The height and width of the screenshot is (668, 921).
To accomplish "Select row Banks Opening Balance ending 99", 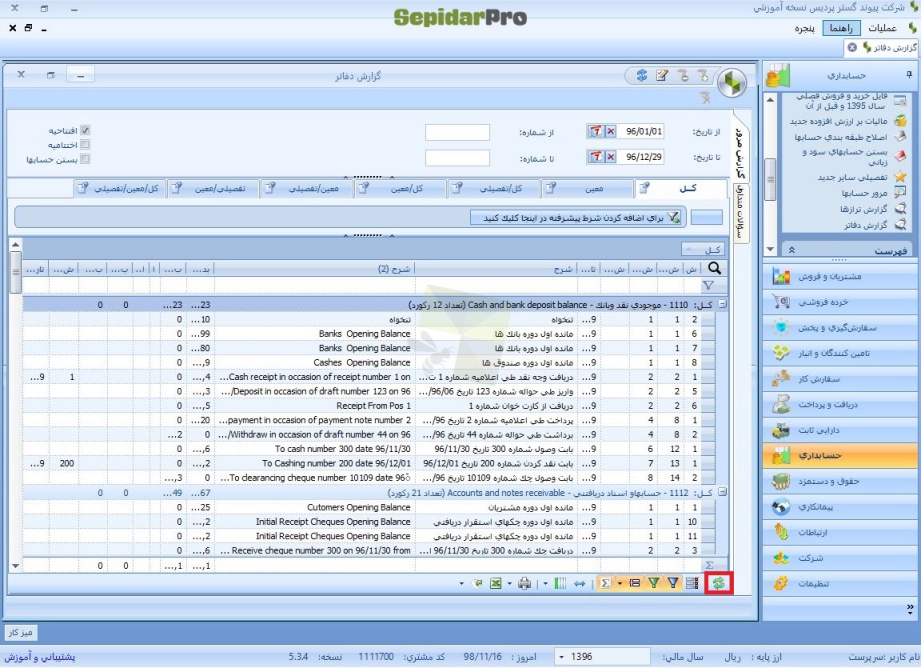I will 369,334.
